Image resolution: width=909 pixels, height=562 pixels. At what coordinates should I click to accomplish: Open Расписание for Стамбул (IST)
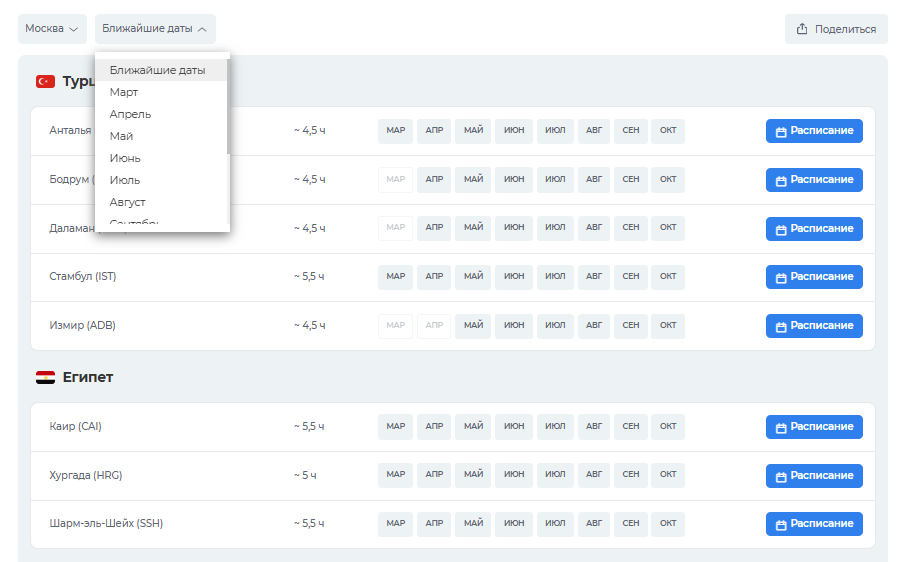[814, 277]
